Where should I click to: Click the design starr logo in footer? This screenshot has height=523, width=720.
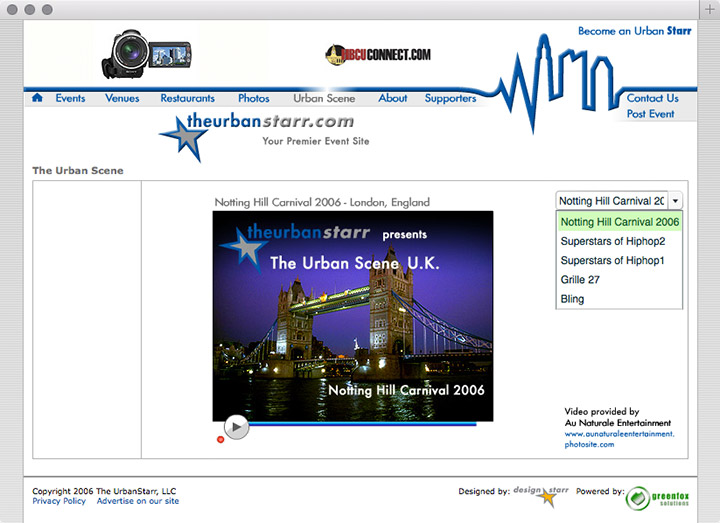pyautogui.click(x=541, y=495)
